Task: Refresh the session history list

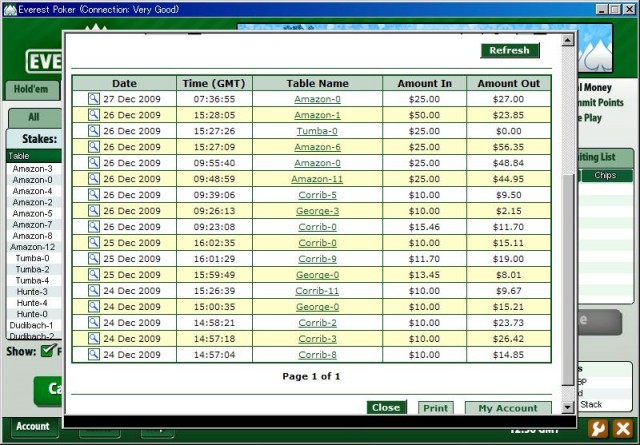Action: pos(510,50)
